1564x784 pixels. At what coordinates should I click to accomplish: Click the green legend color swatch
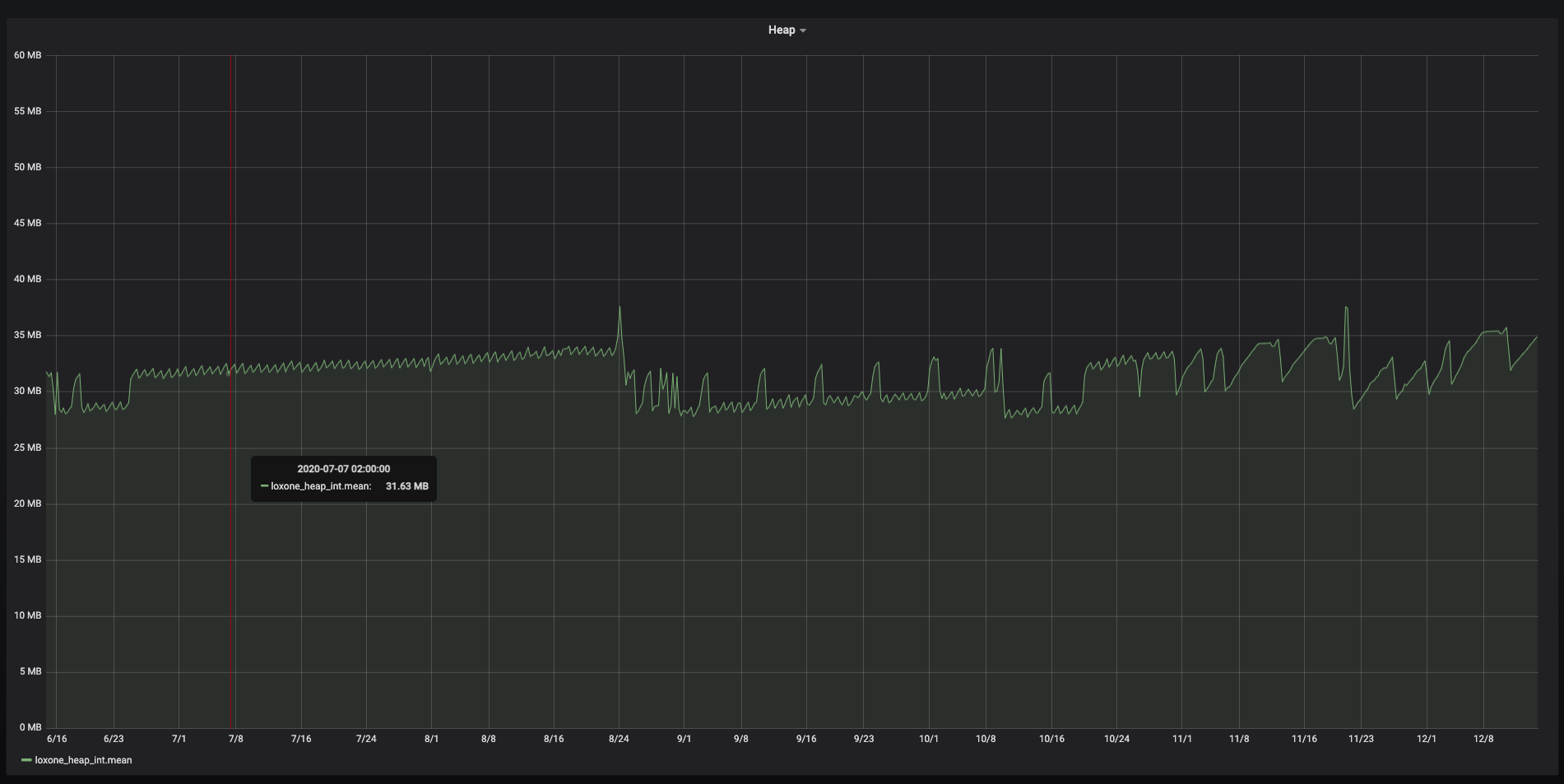[x=26, y=760]
